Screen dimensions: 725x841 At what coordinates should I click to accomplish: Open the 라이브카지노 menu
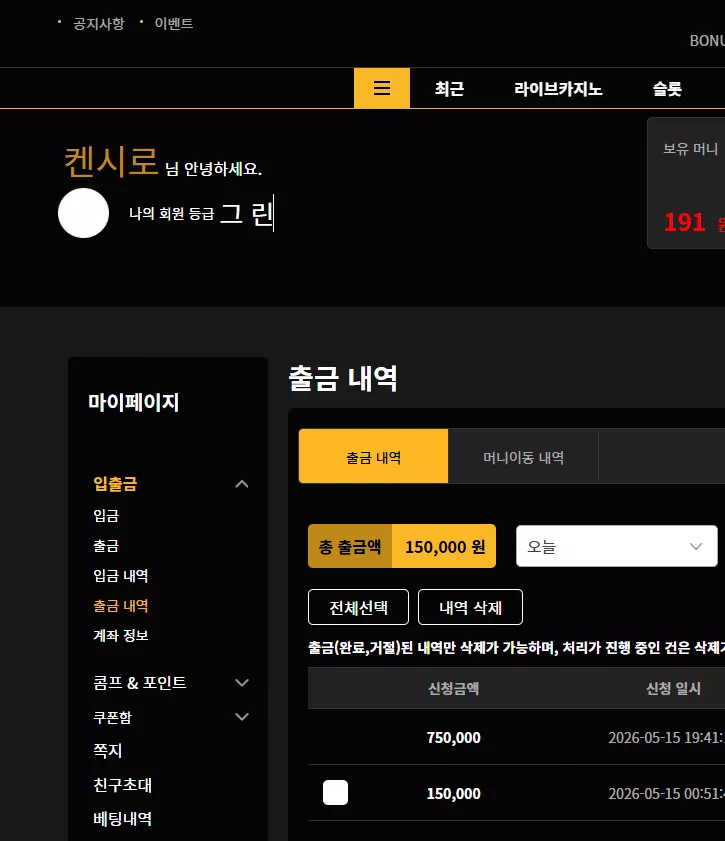[558, 88]
